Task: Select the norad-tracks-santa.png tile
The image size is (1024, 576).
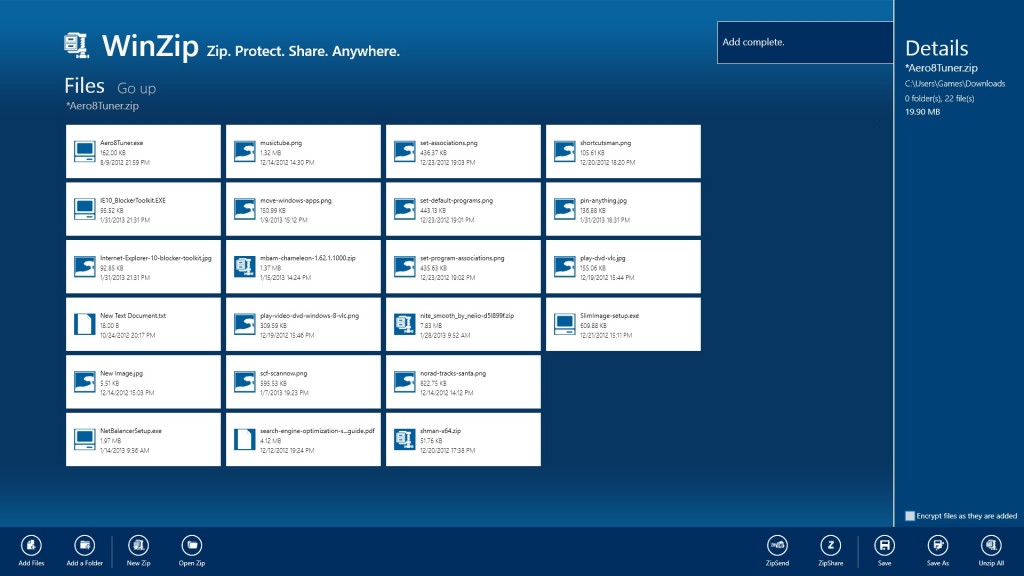Action: (463, 381)
